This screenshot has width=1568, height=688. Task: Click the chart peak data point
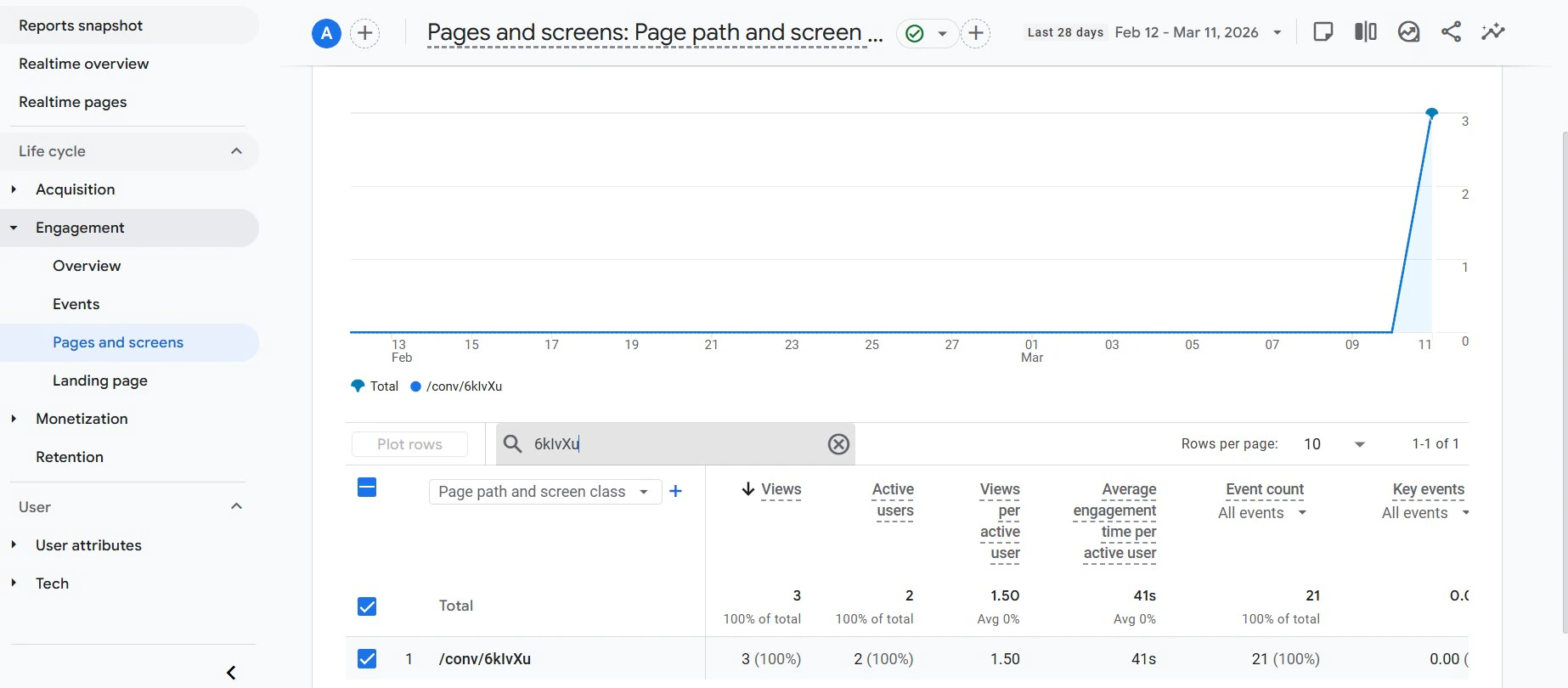[1431, 113]
